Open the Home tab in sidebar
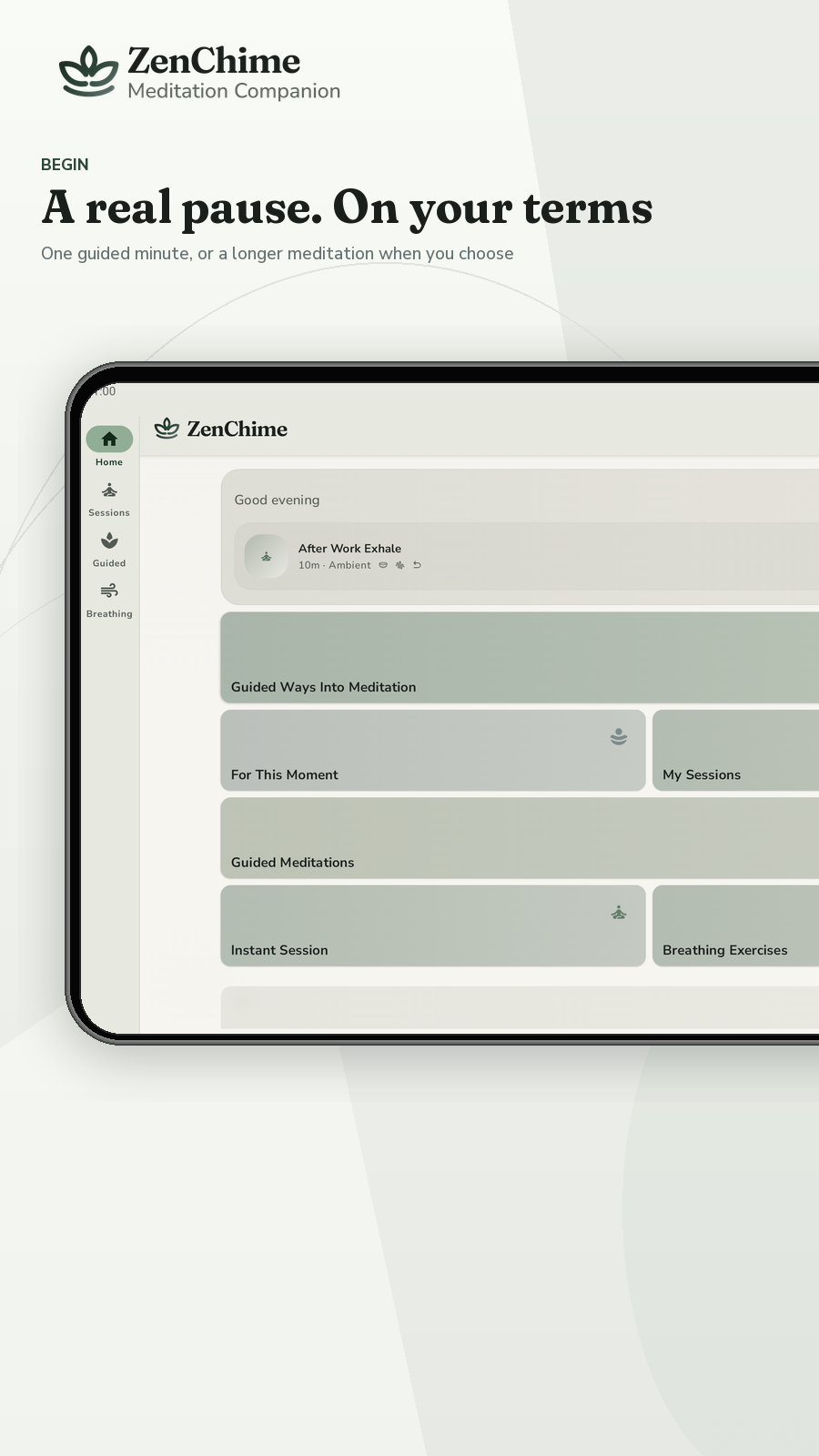 [109, 447]
